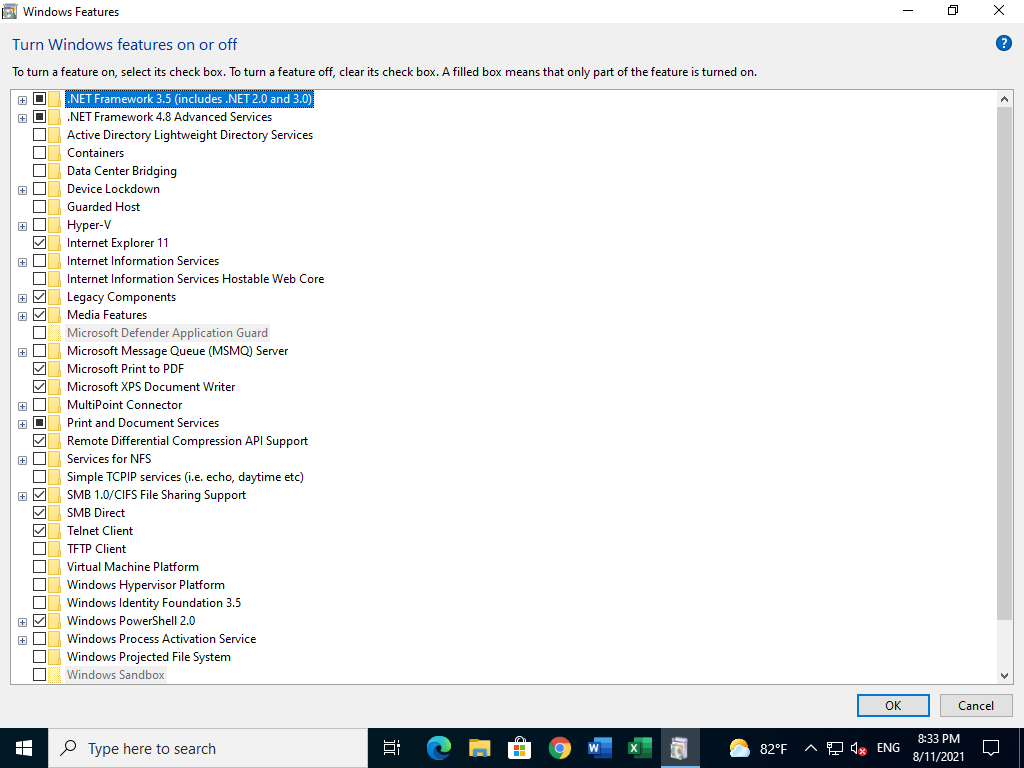Screen dimensions: 1024x768
Task: Click the vertical scrollbar thumb
Action: pyautogui.click(x=1004, y=362)
